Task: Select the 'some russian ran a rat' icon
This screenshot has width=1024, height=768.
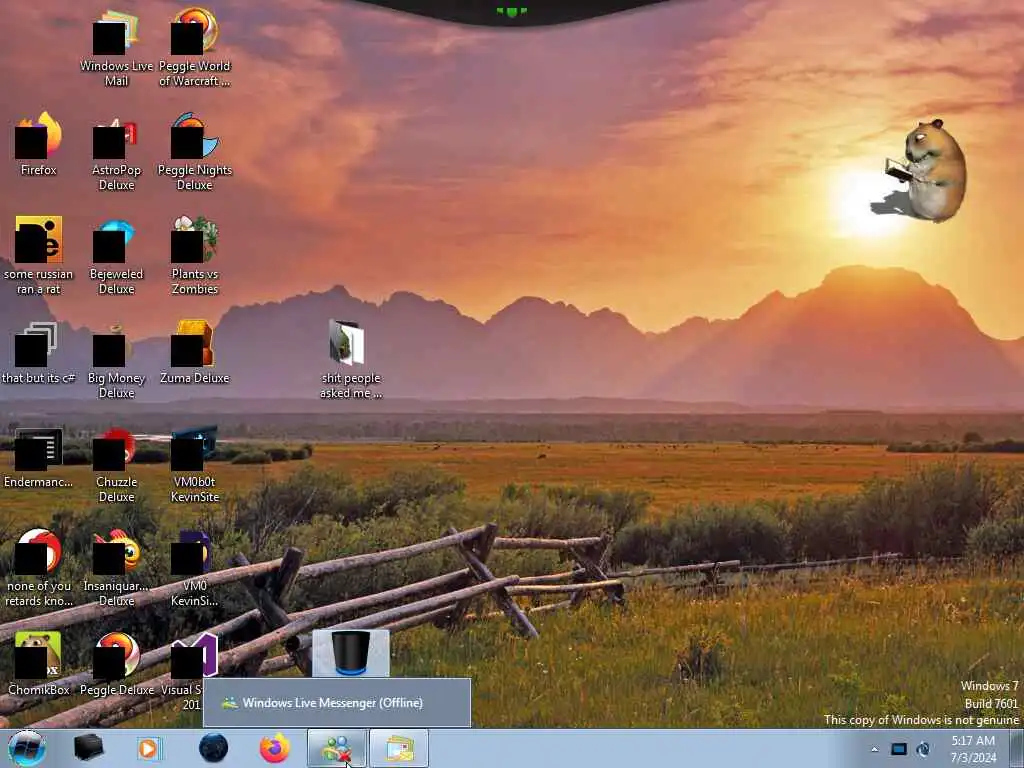Action: [39, 255]
